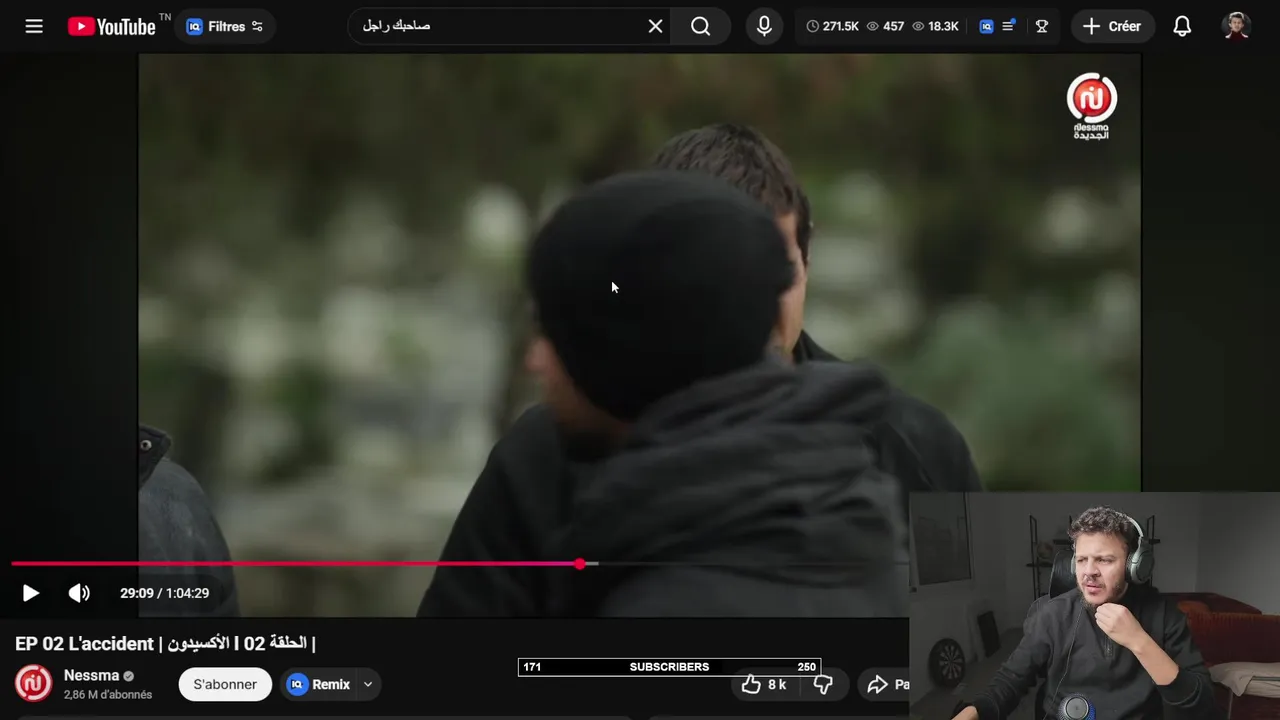
Task: Open Nessma channel avatar
Action: pos(33,684)
